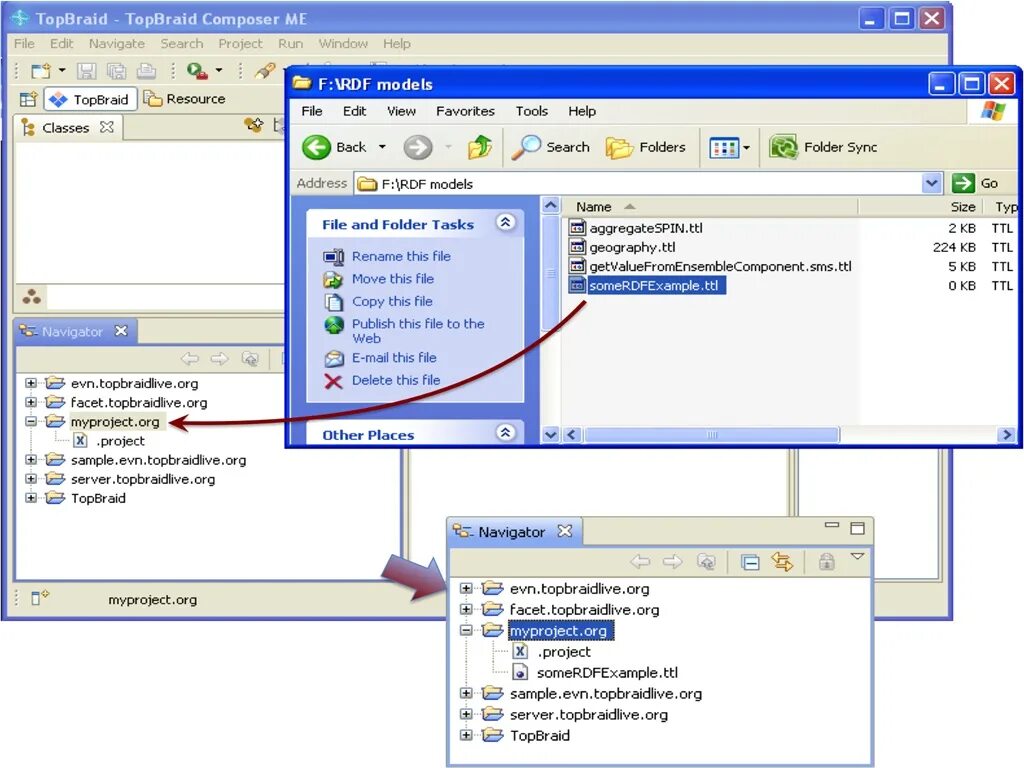
Task: Collapse myproject.org in left Navigator
Action: (x=31, y=421)
